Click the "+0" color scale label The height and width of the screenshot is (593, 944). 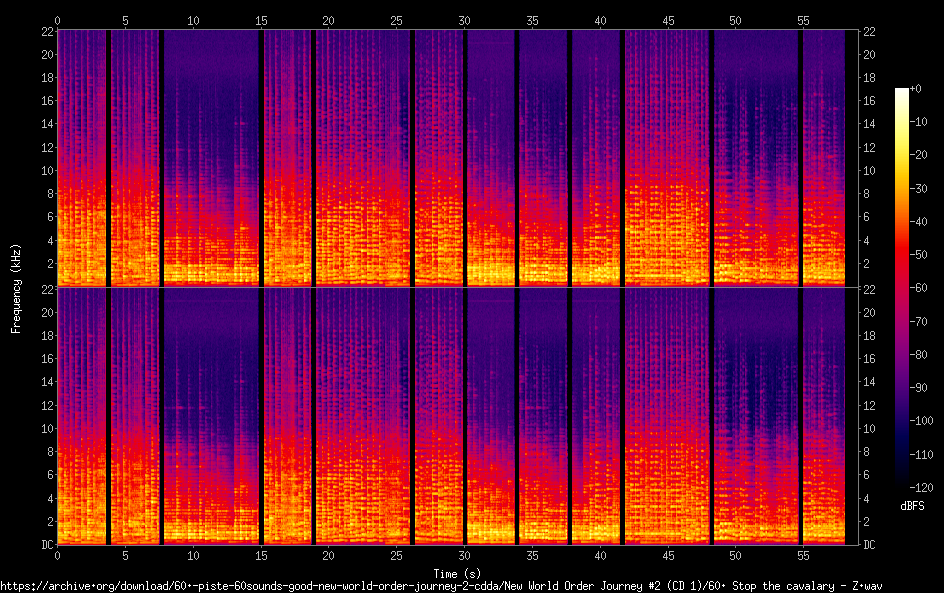[916, 88]
